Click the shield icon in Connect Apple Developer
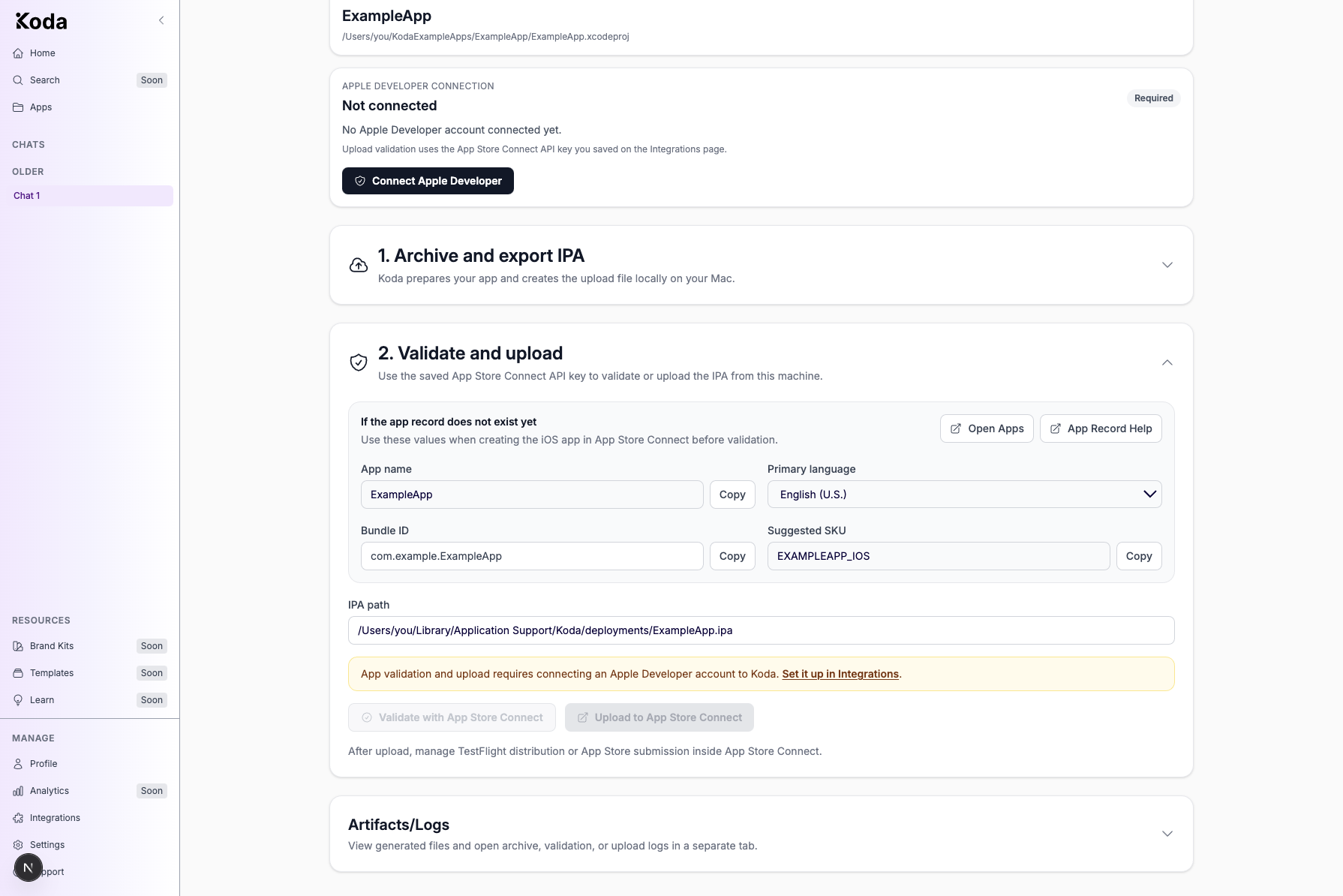The height and width of the screenshot is (896, 1343). click(360, 181)
